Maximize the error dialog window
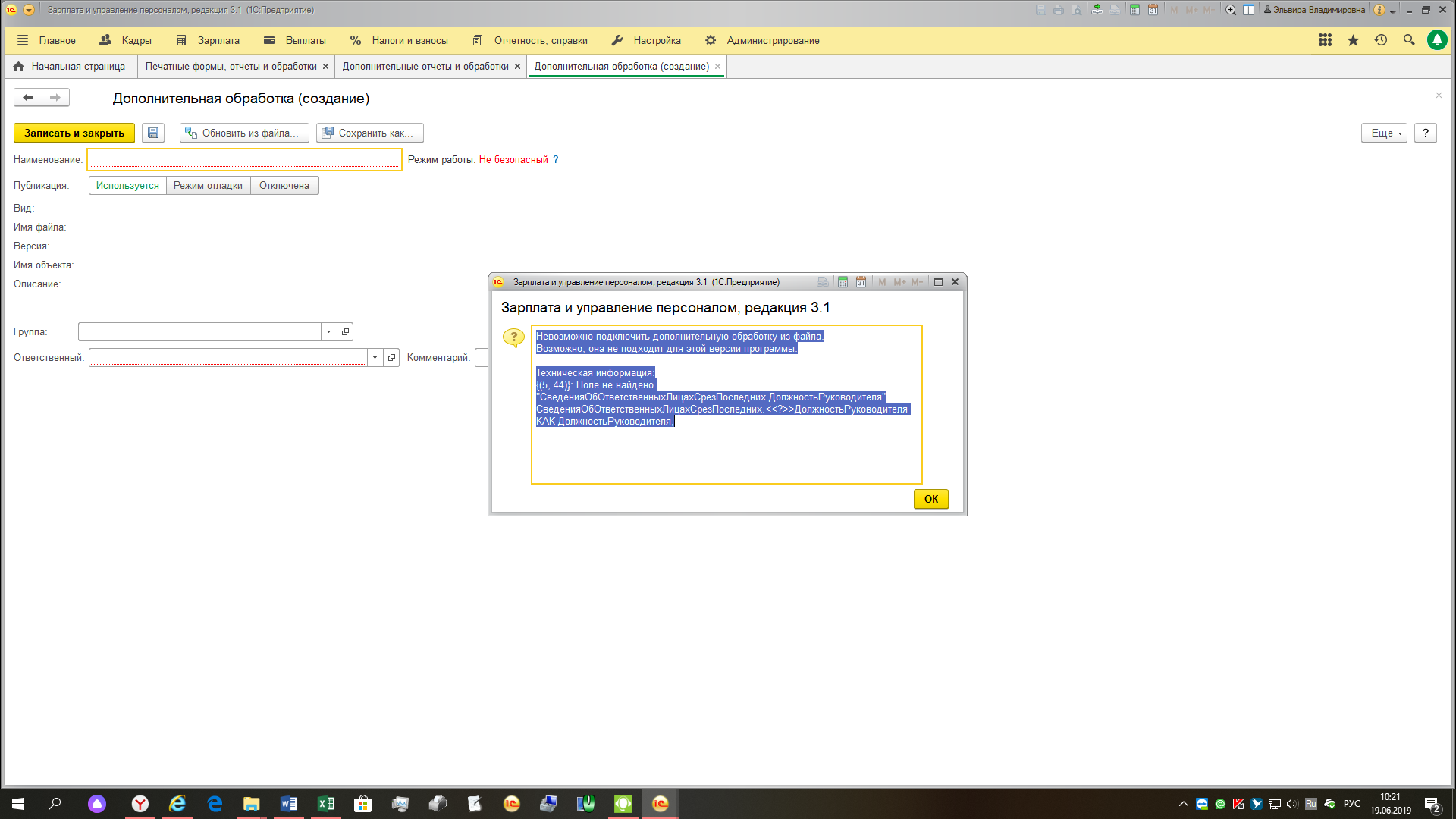Screen dimensions: 1456x819 coord(938,282)
